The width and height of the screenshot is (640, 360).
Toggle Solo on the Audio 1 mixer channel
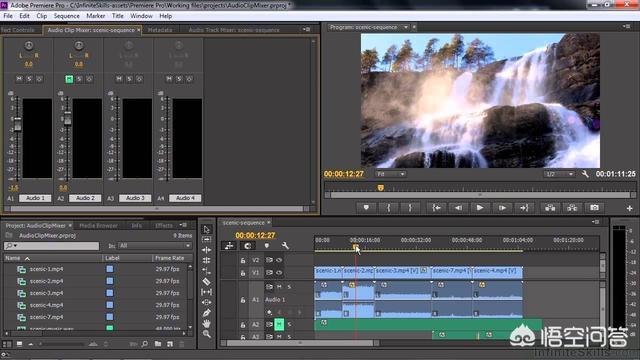click(x=29, y=79)
